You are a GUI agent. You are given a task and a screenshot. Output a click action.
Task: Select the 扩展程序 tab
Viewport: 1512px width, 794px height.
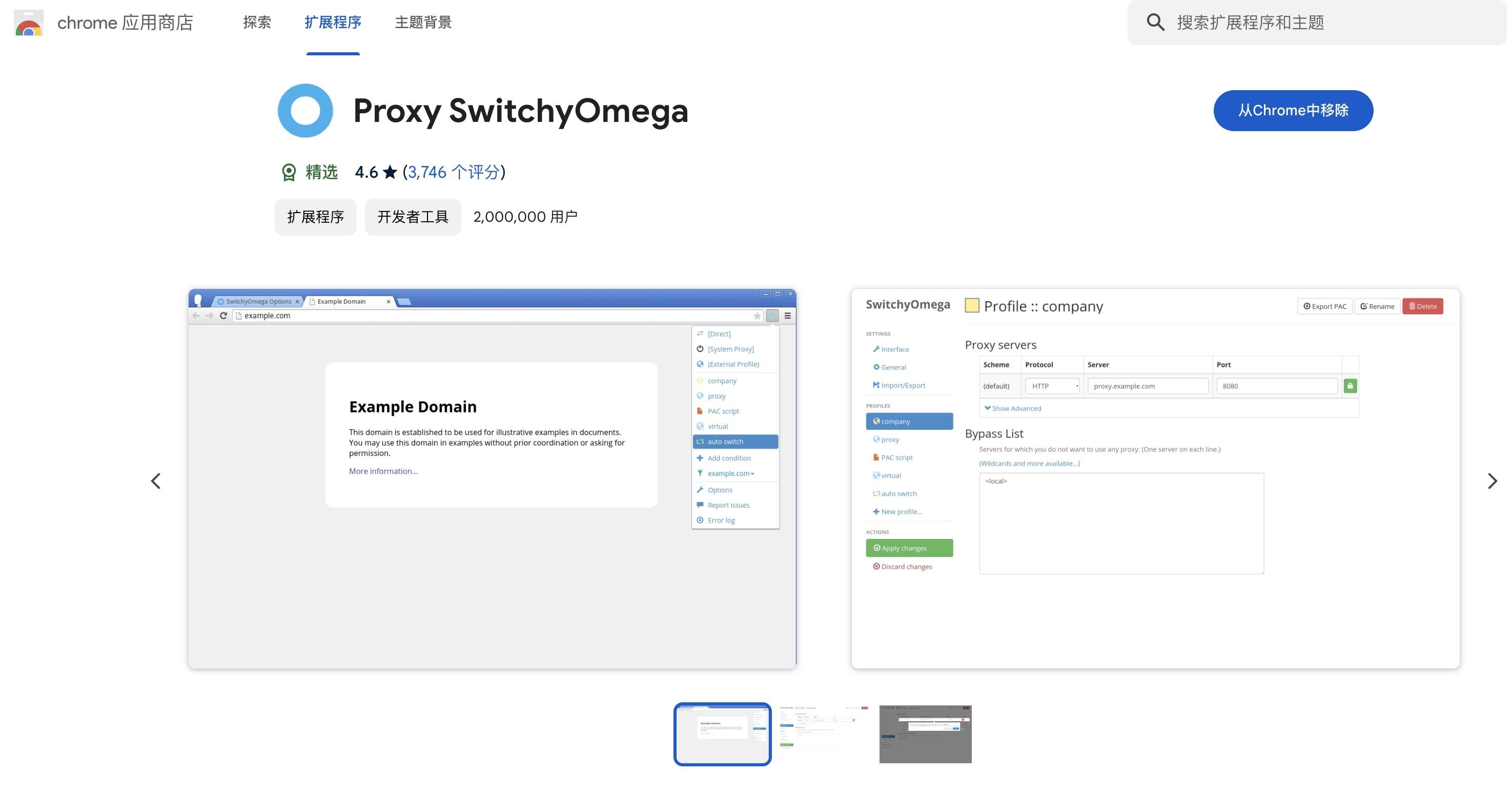[333, 23]
